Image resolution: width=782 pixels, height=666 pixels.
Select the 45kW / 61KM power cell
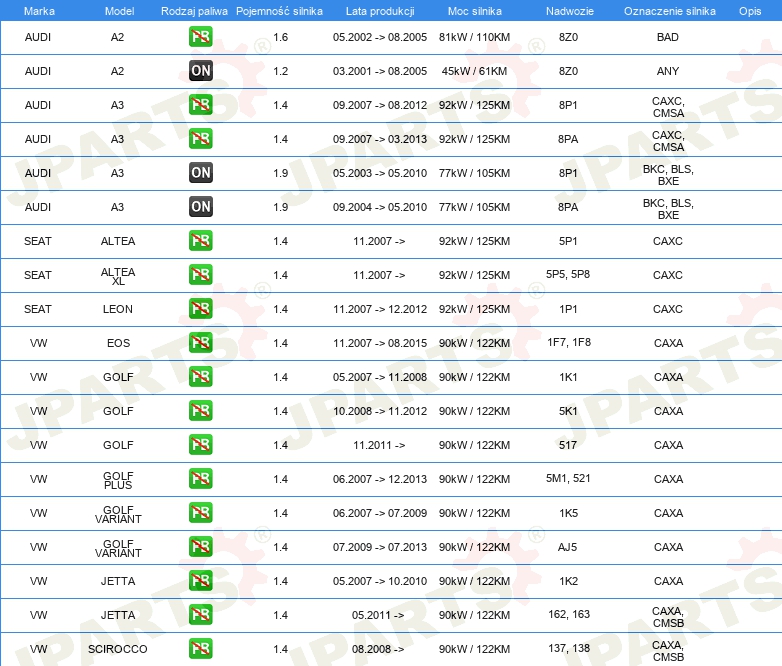tap(475, 71)
